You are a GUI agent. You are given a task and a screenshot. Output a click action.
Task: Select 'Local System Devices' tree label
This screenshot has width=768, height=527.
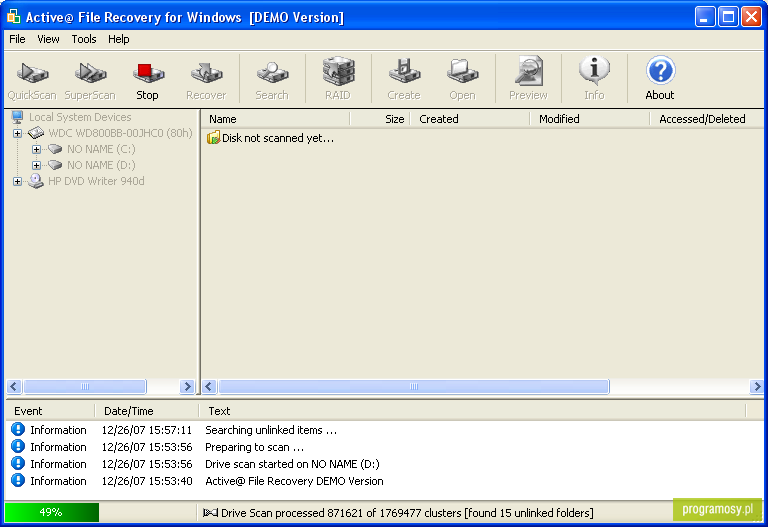coord(80,117)
